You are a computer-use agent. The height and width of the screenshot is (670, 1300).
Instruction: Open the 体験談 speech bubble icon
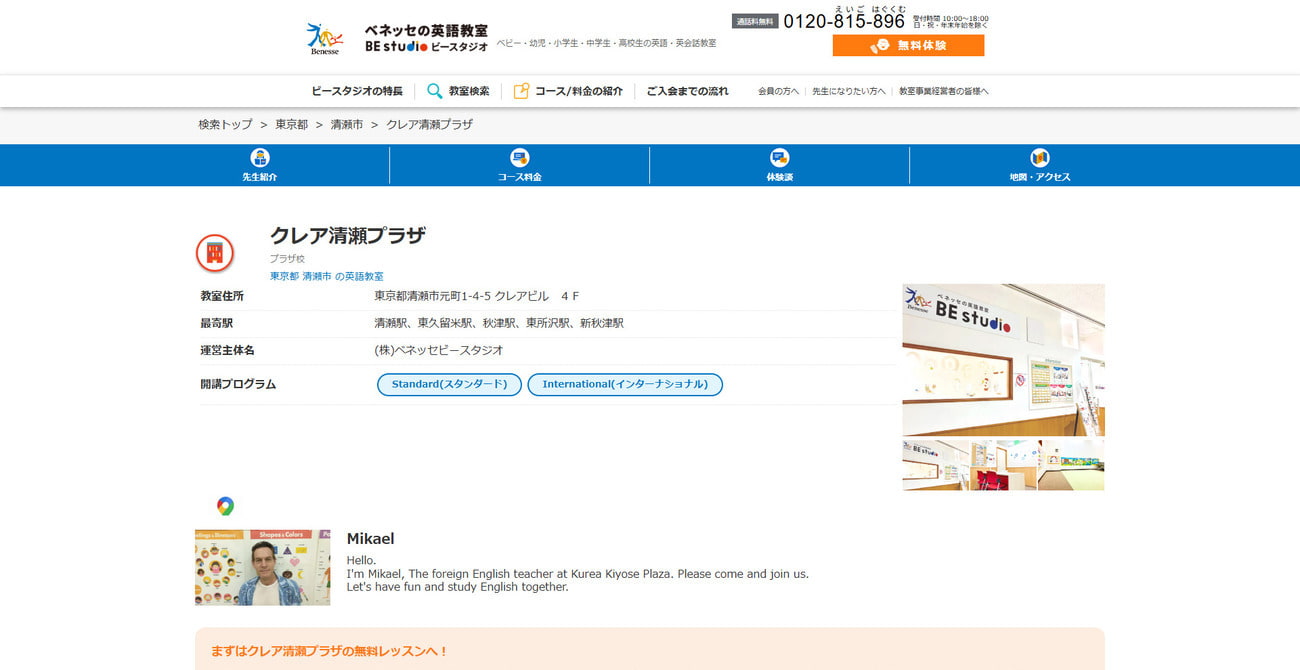click(780, 158)
